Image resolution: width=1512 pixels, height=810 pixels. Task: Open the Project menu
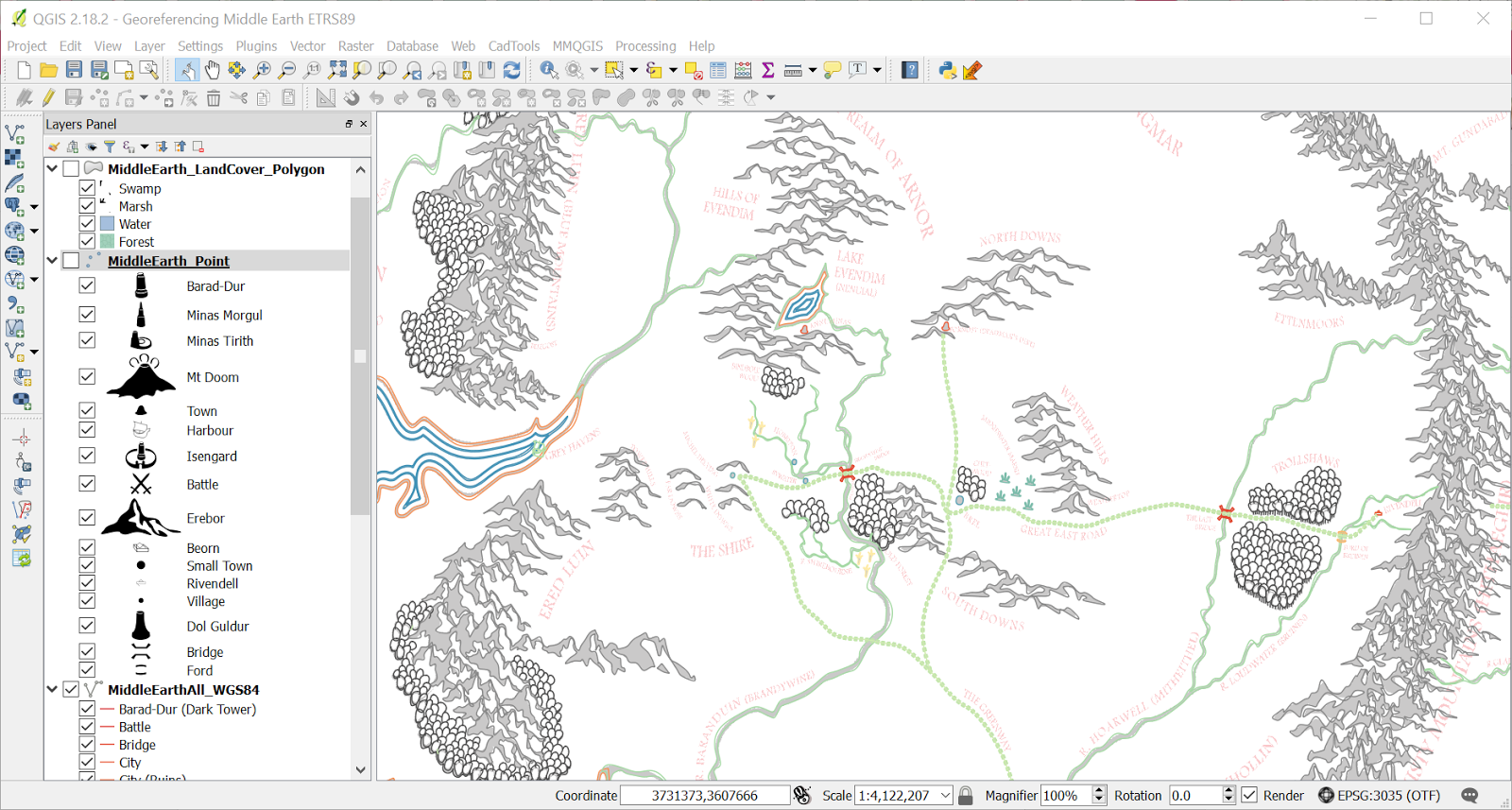click(x=26, y=45)
